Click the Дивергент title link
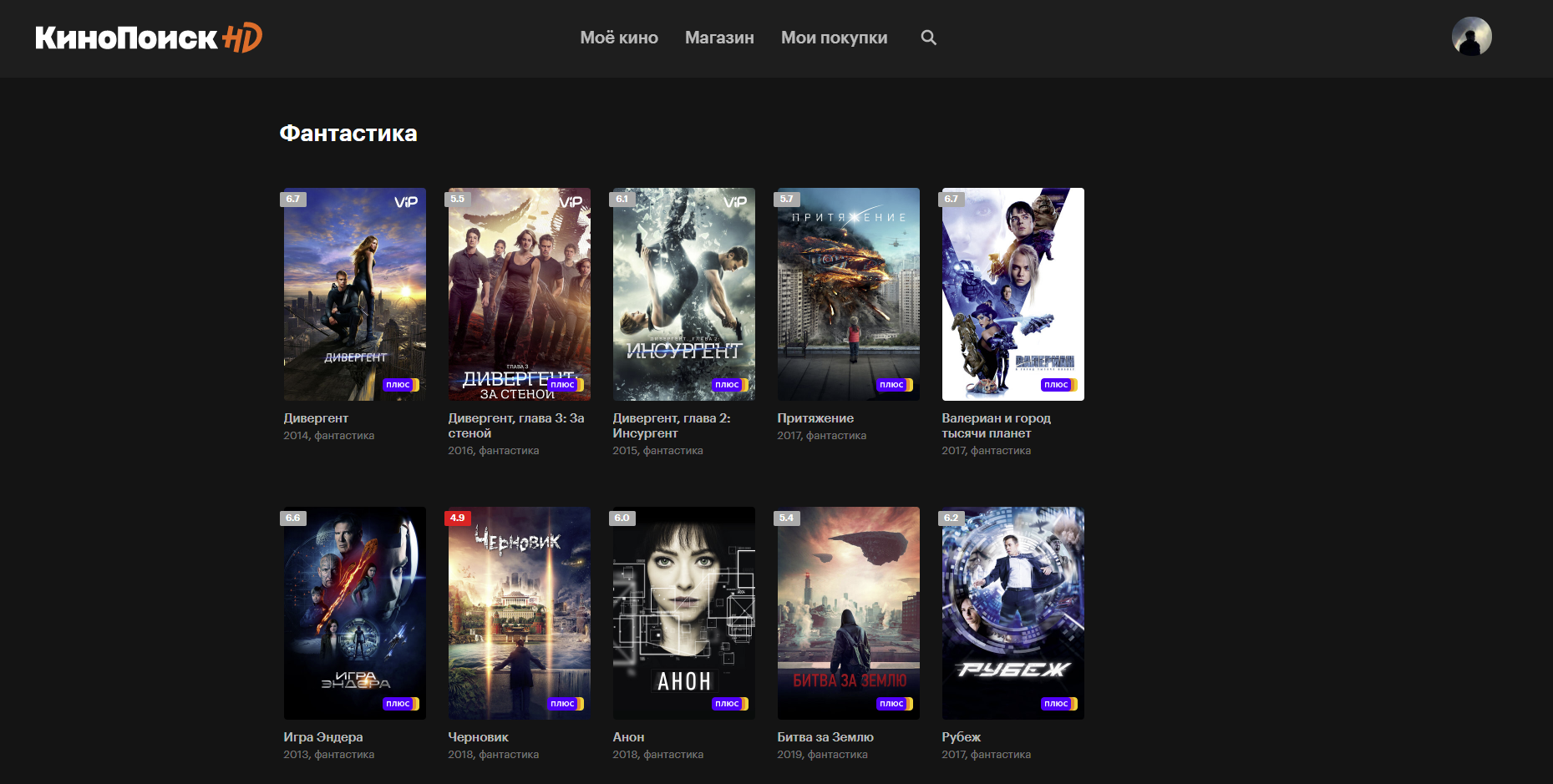The height and width of the screenshot is (784, 1553). point(316,418)
